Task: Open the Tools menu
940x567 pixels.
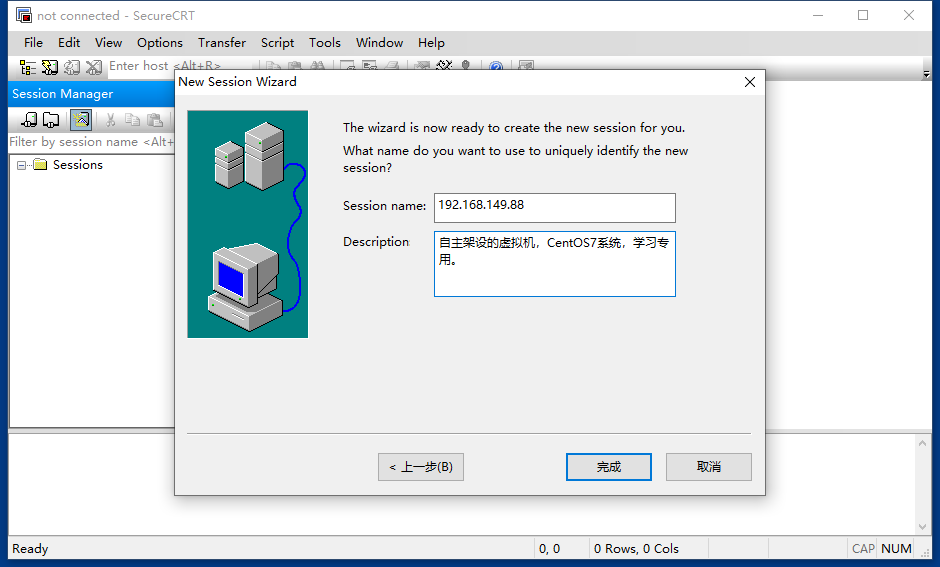Action: 325,43
